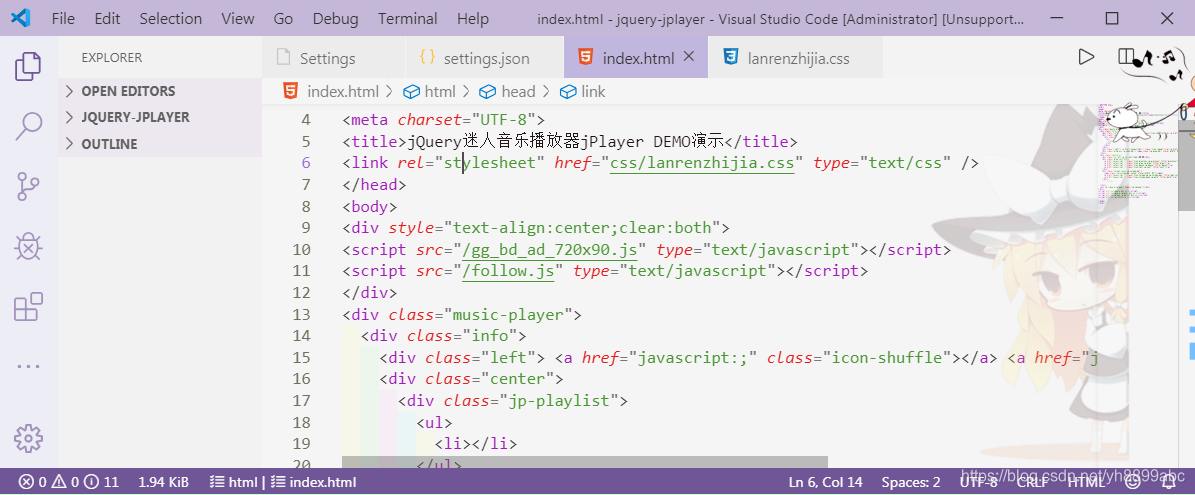Open the Source Control view
Screen dimensions: 1195x495
pyautogui.click(x=28, y=187)
